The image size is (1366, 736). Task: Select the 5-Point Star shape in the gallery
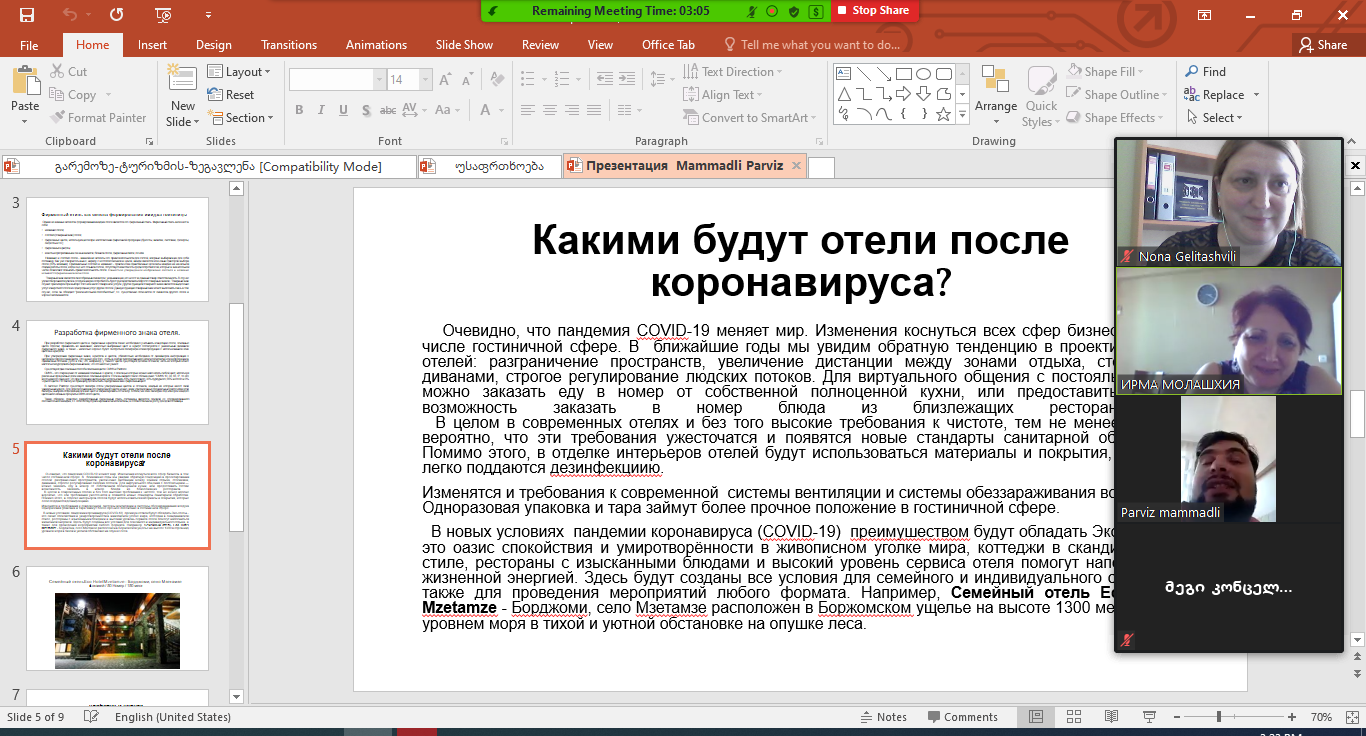coord(943,114)
